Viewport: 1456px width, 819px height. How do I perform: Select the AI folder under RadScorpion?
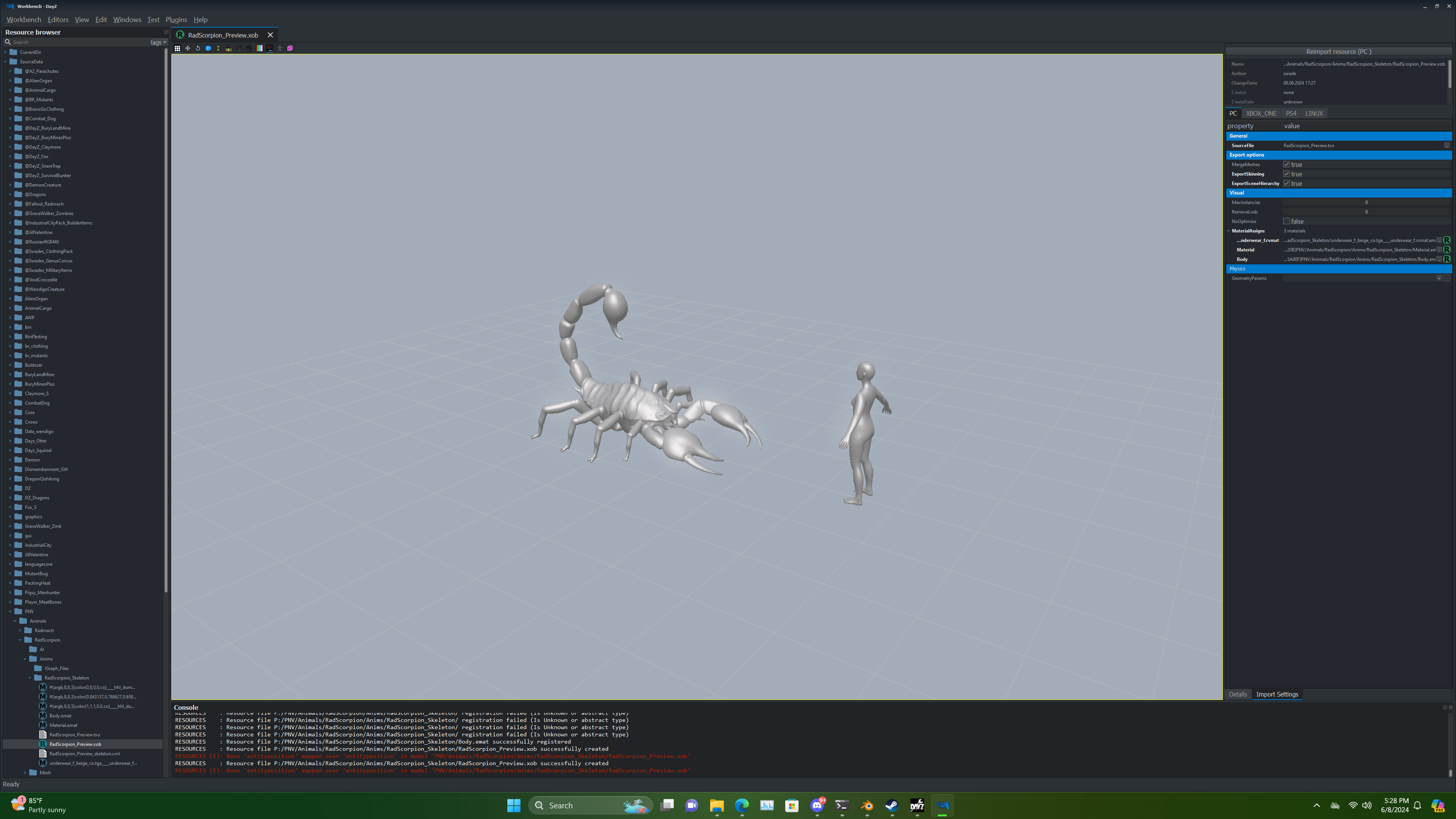click(x=41, y=650)
